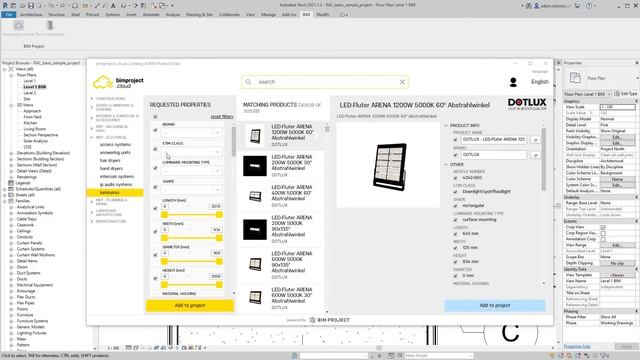Click the reset filters link
640x360 pixels.
click(x=222, y=117)
